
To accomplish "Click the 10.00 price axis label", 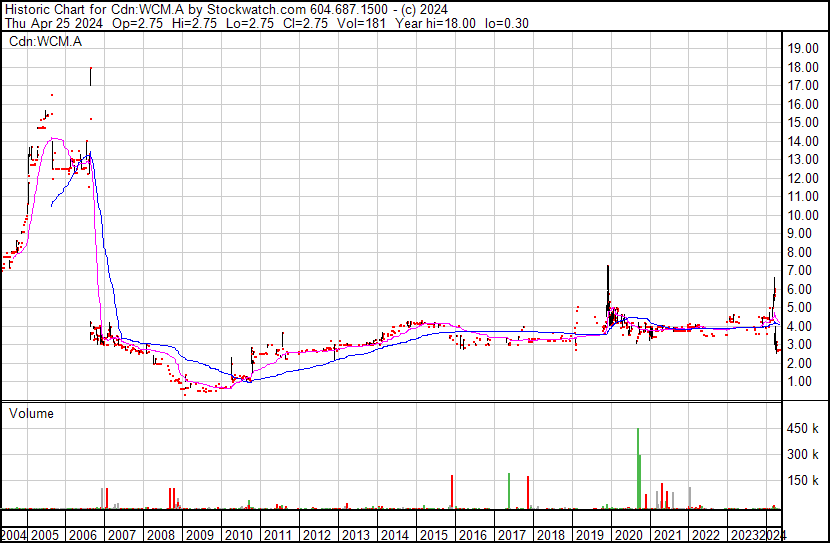I will tap(803, 215).
